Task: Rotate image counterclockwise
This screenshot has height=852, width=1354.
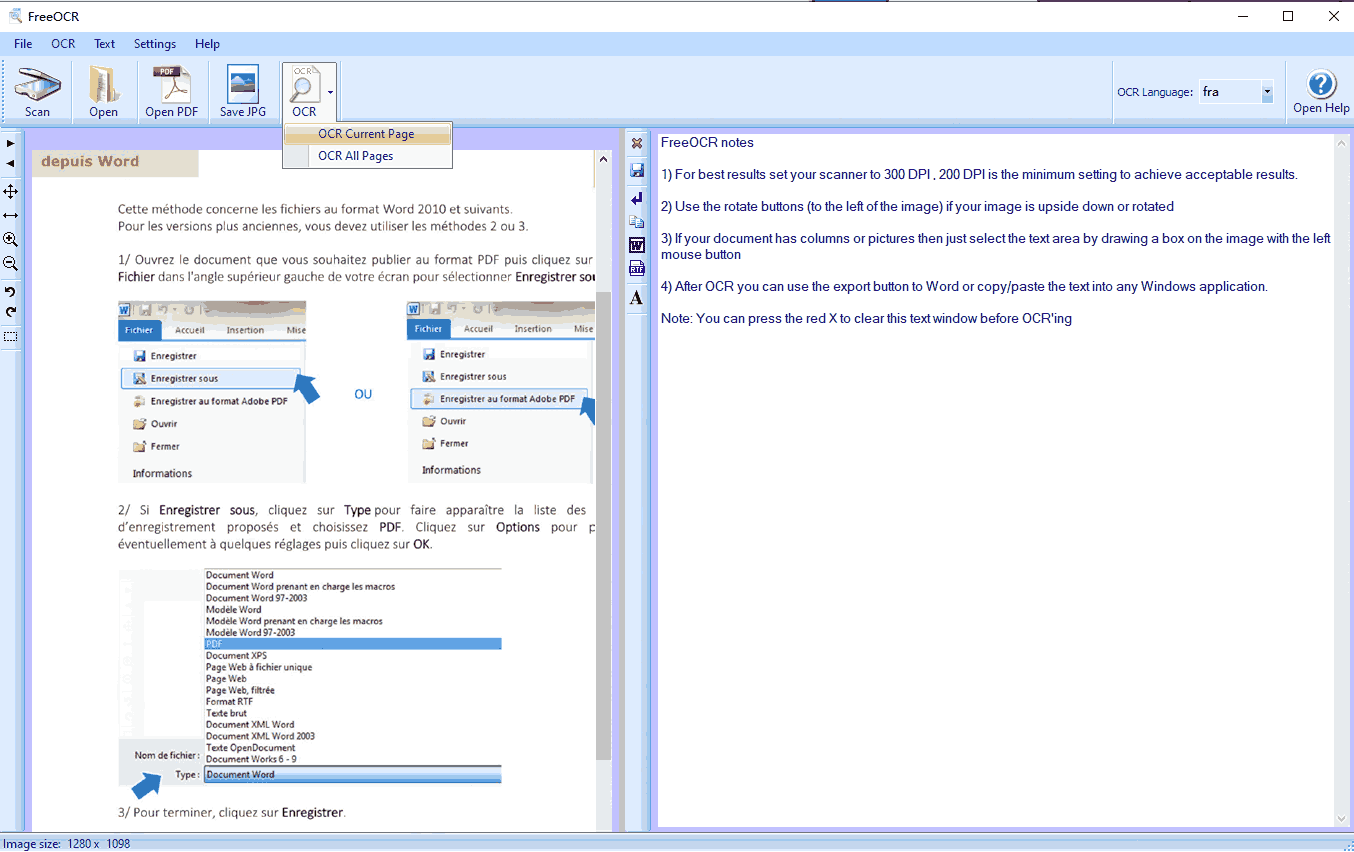Action: pos(11,291)
